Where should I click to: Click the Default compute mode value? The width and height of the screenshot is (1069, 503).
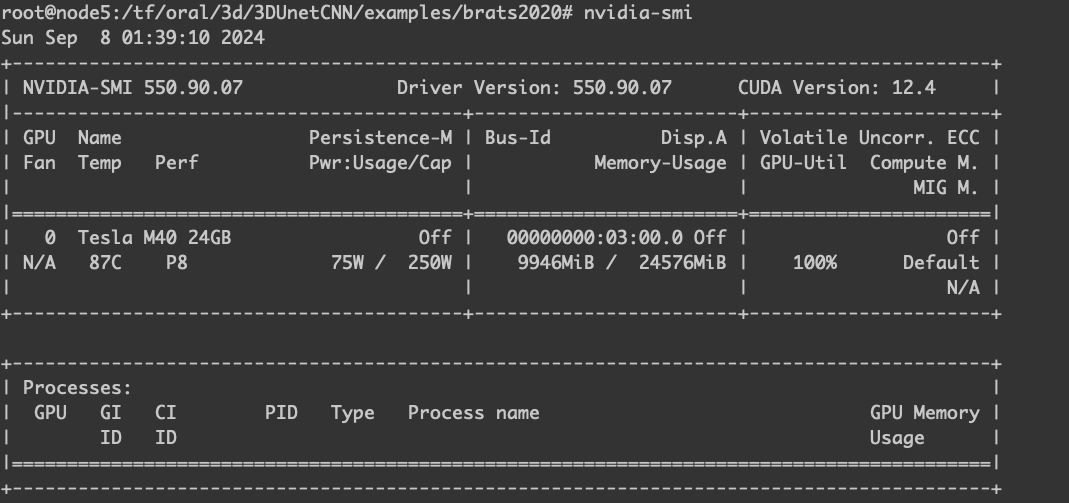(941, 263)
